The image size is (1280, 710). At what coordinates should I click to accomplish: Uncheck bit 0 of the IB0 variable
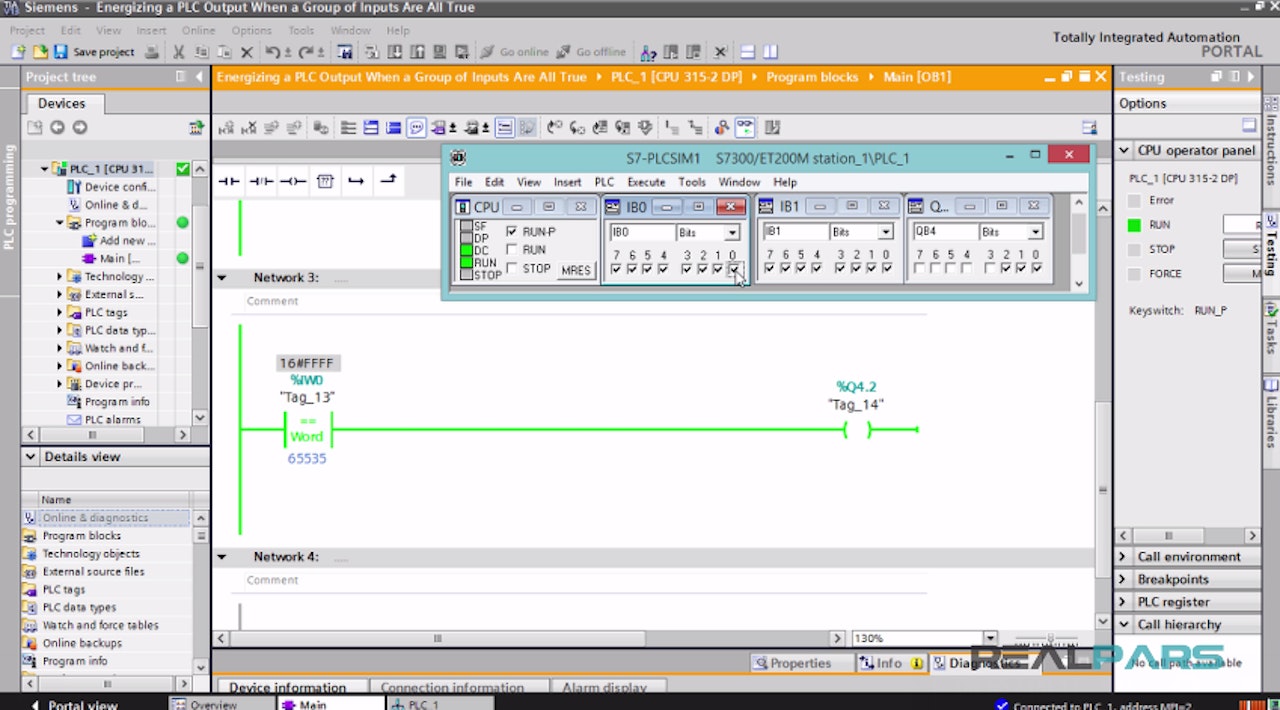pyautogui.click(x=736, y=270)
